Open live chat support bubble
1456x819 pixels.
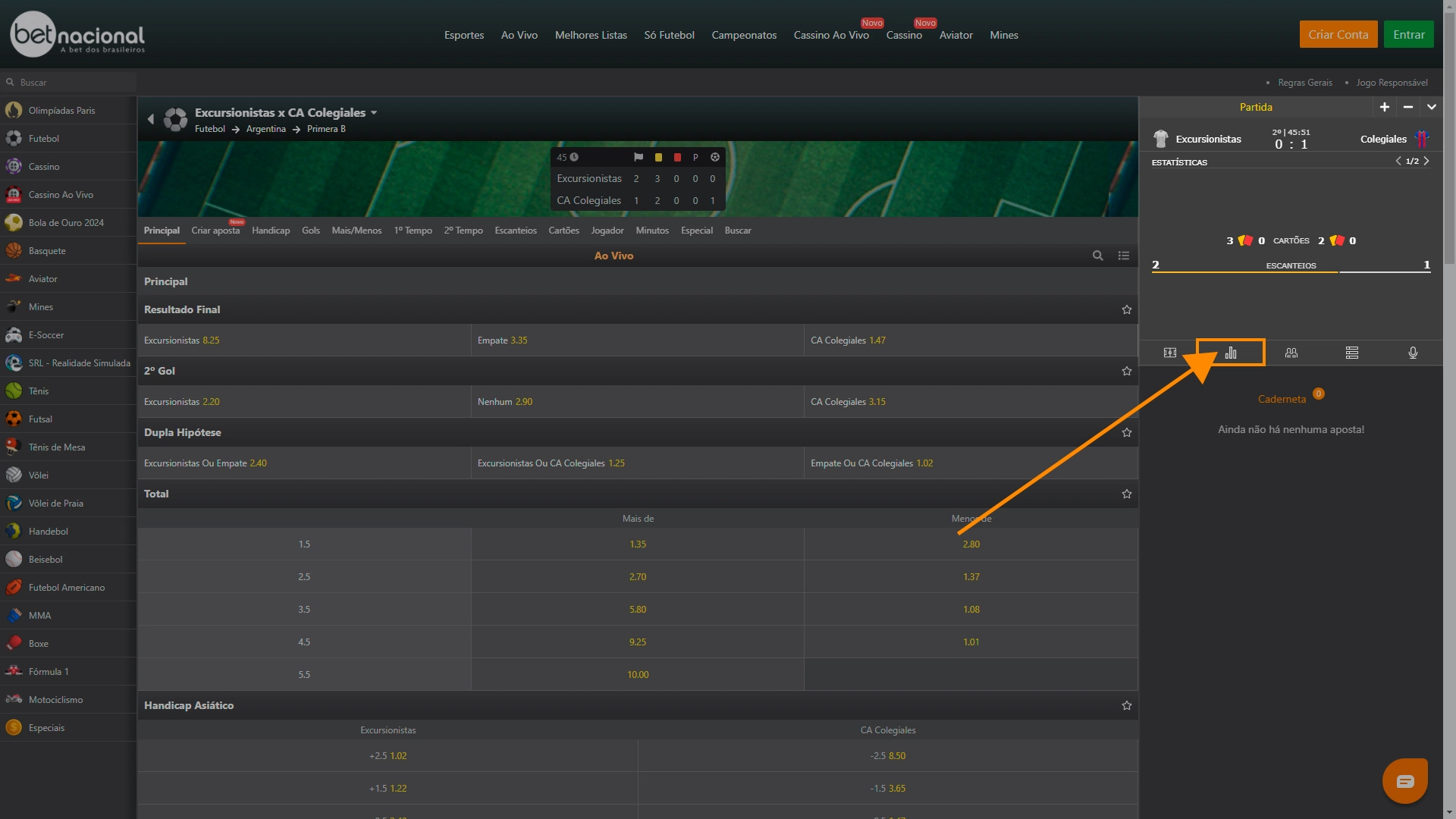coord(1405,781)
